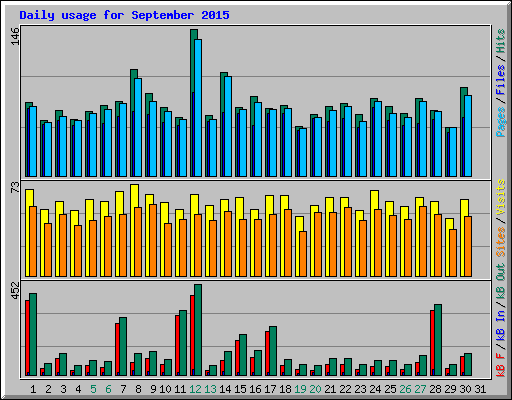Select day label '17' on x-axis

(270, 389)
